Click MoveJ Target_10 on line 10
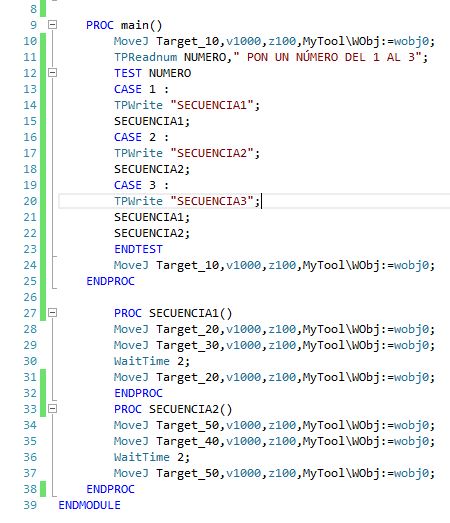This screenshot has width=450, height=523. point(166,41)
